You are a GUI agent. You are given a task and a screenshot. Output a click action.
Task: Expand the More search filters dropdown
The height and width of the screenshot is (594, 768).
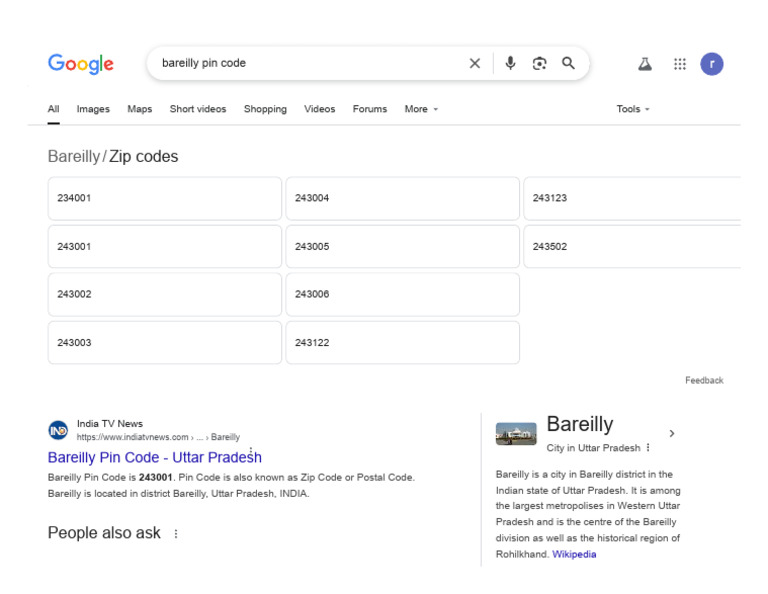pyautogui.click(x=421, y=109)
